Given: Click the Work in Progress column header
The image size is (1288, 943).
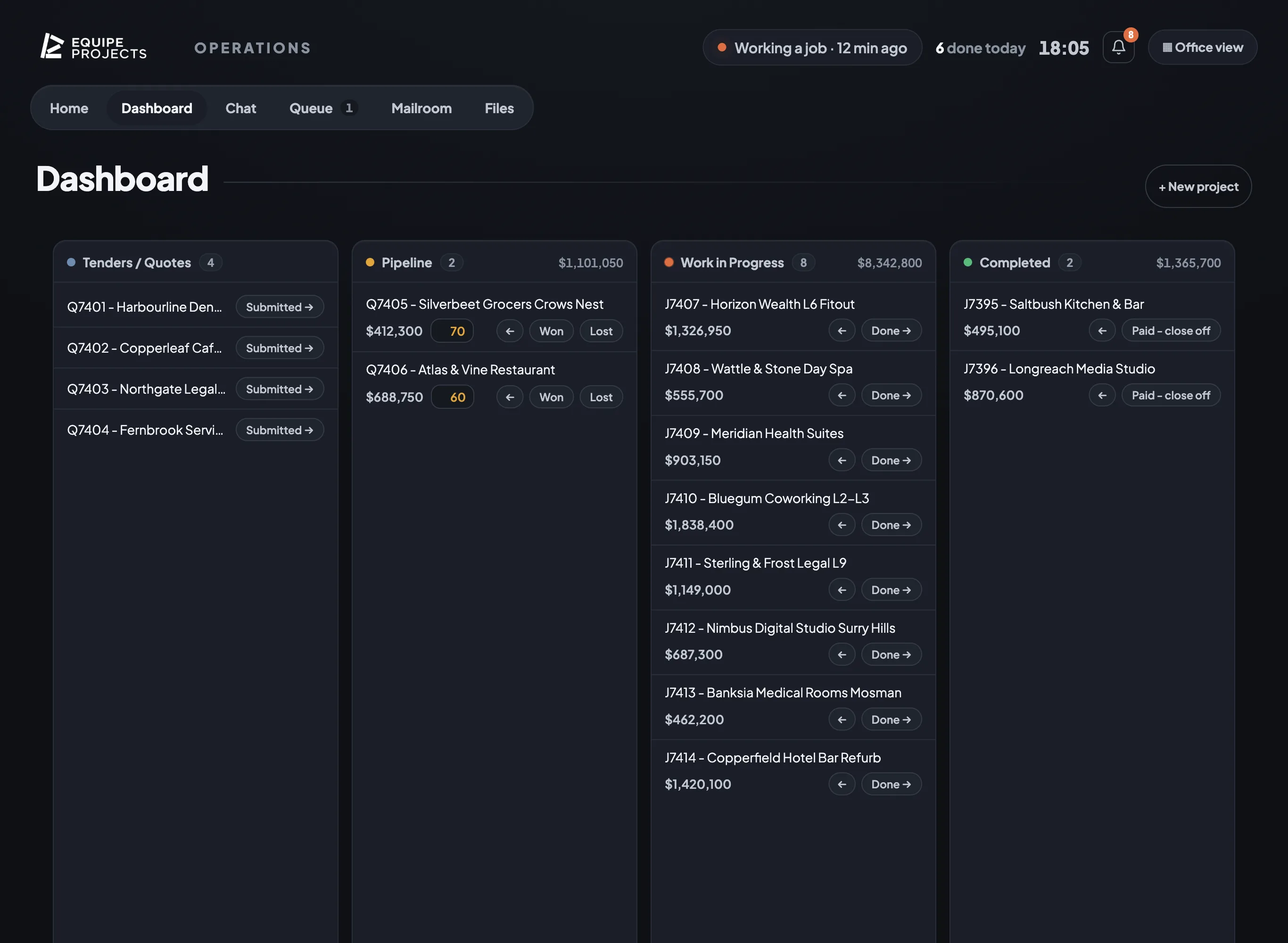Looking at the screenshot, I should 793,262.
